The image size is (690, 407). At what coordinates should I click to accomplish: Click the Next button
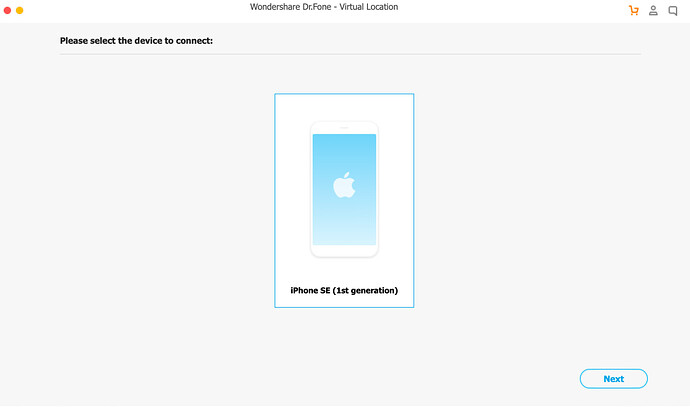coord(613,379)
